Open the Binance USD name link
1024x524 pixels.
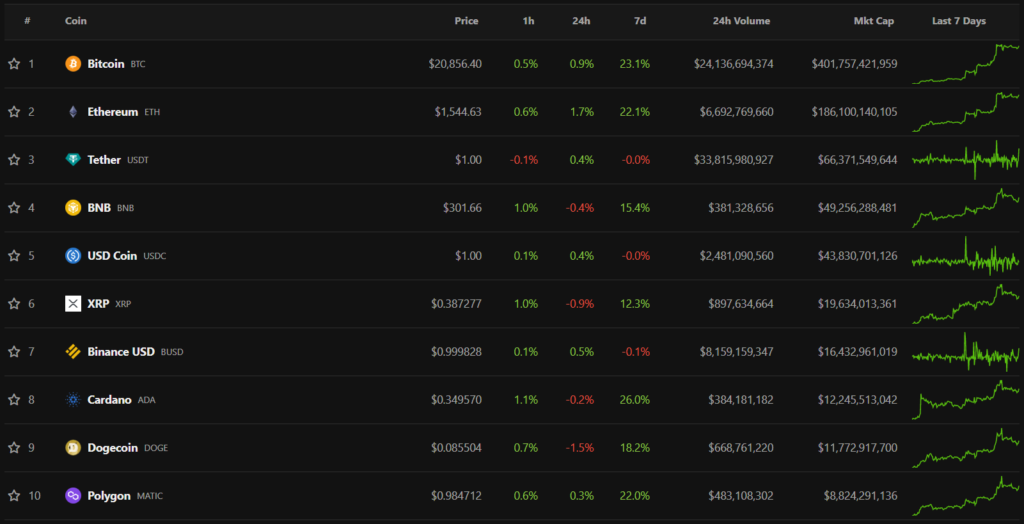(x=121, y=352)
